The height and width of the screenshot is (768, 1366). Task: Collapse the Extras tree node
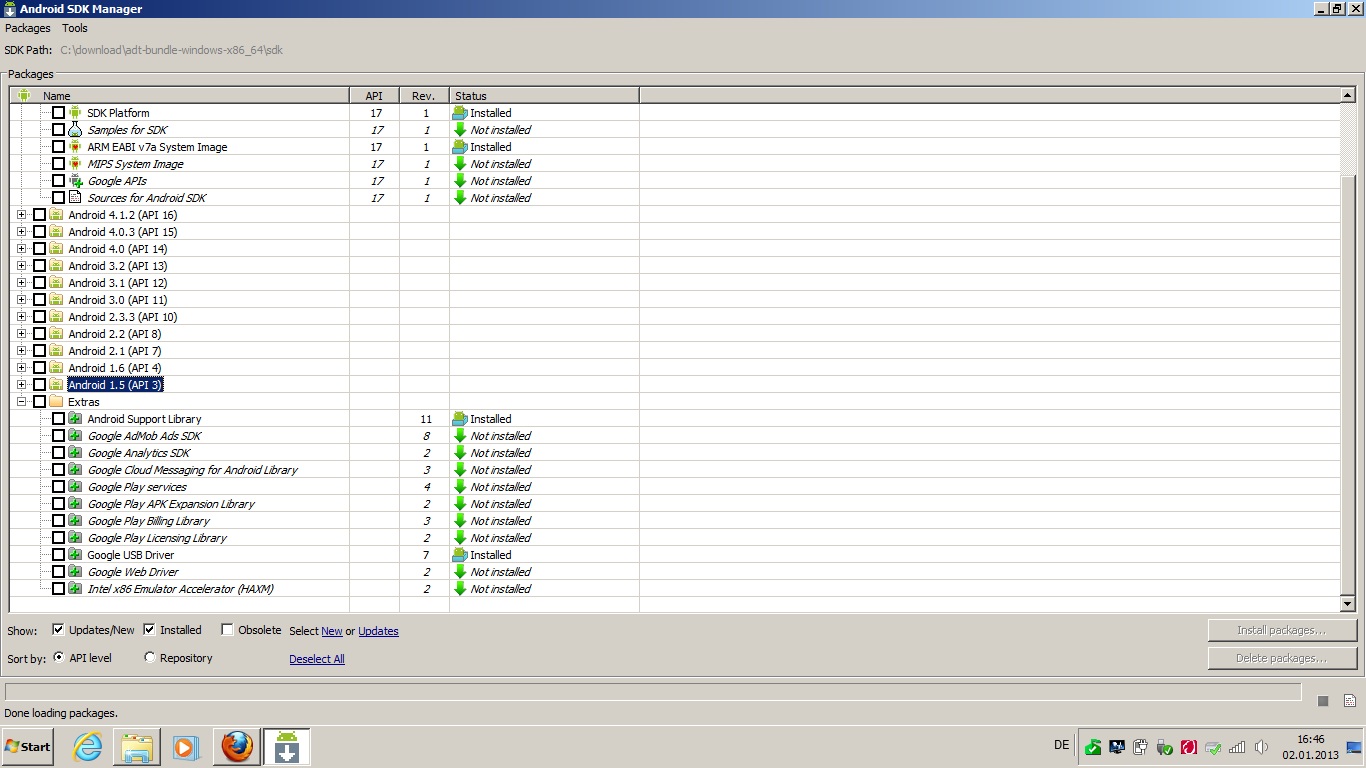tap(21, 402)
